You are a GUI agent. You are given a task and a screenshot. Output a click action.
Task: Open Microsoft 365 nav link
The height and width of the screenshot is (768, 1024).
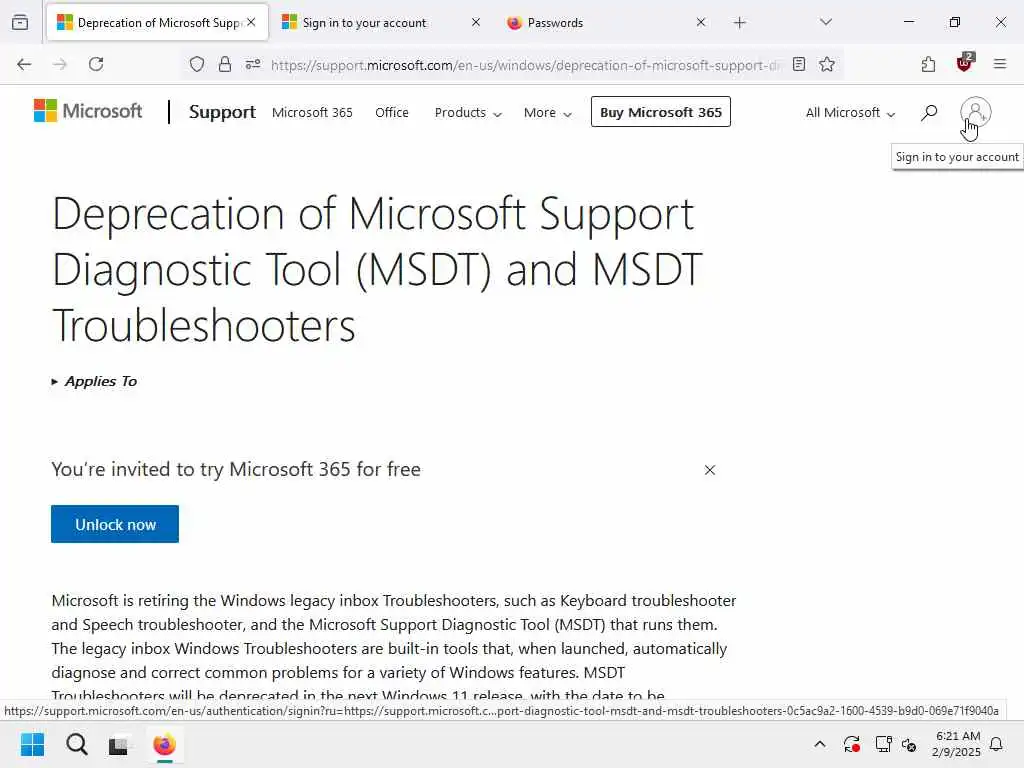(312, 112)
